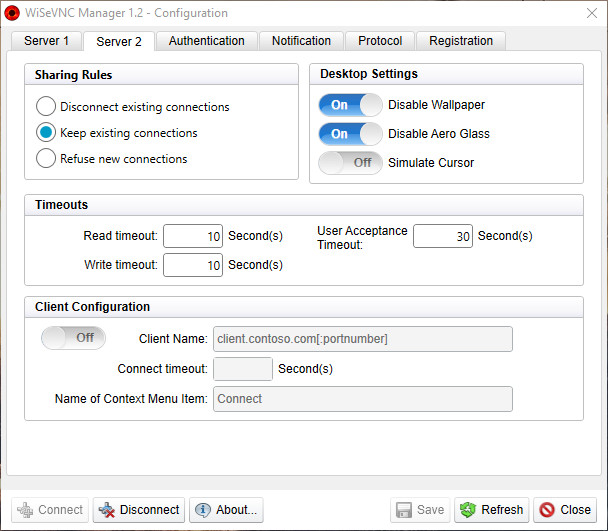608x531 pixels.
Task: Click the Client Name text field
Action: (x=363, y=339)
